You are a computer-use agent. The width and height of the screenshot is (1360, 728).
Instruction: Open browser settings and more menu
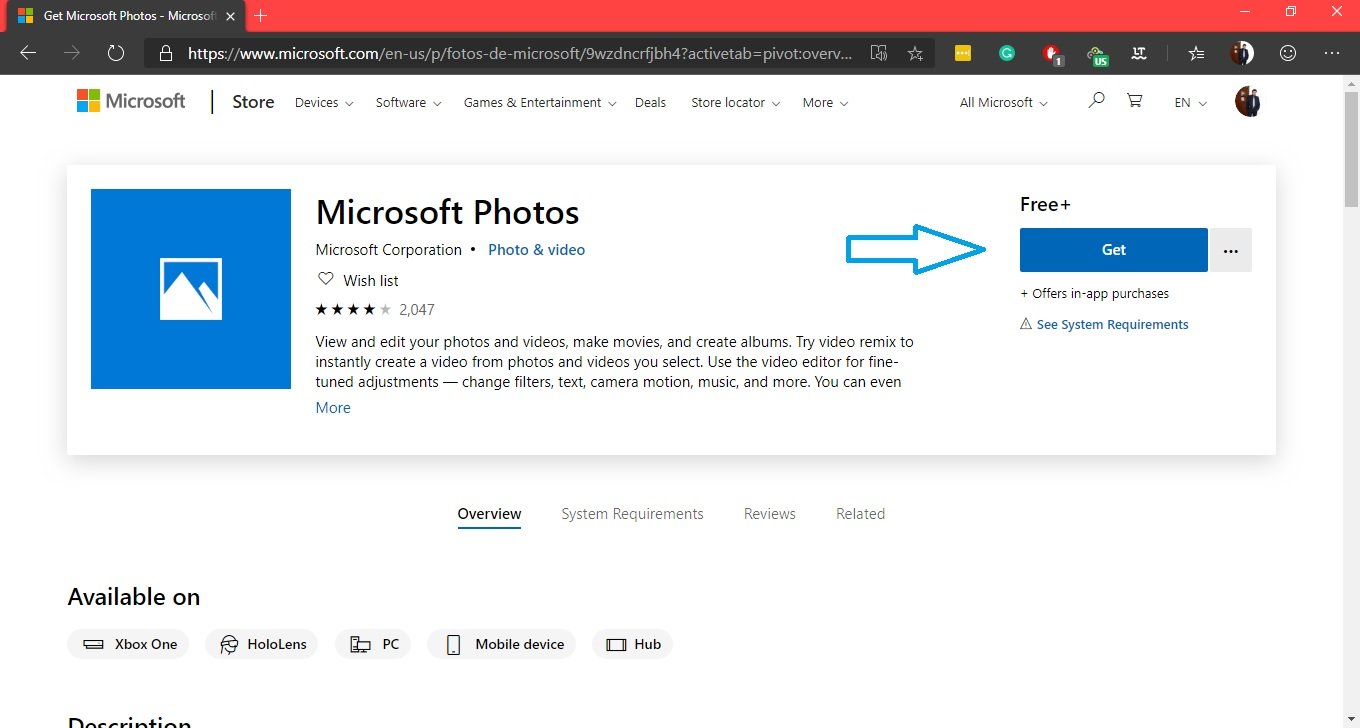click(1331, 53)
